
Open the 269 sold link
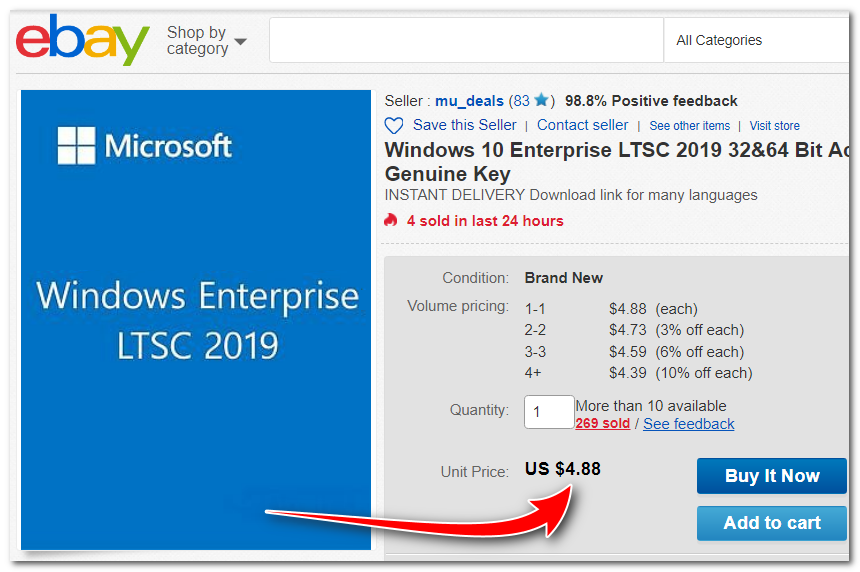tap(602, 423)
